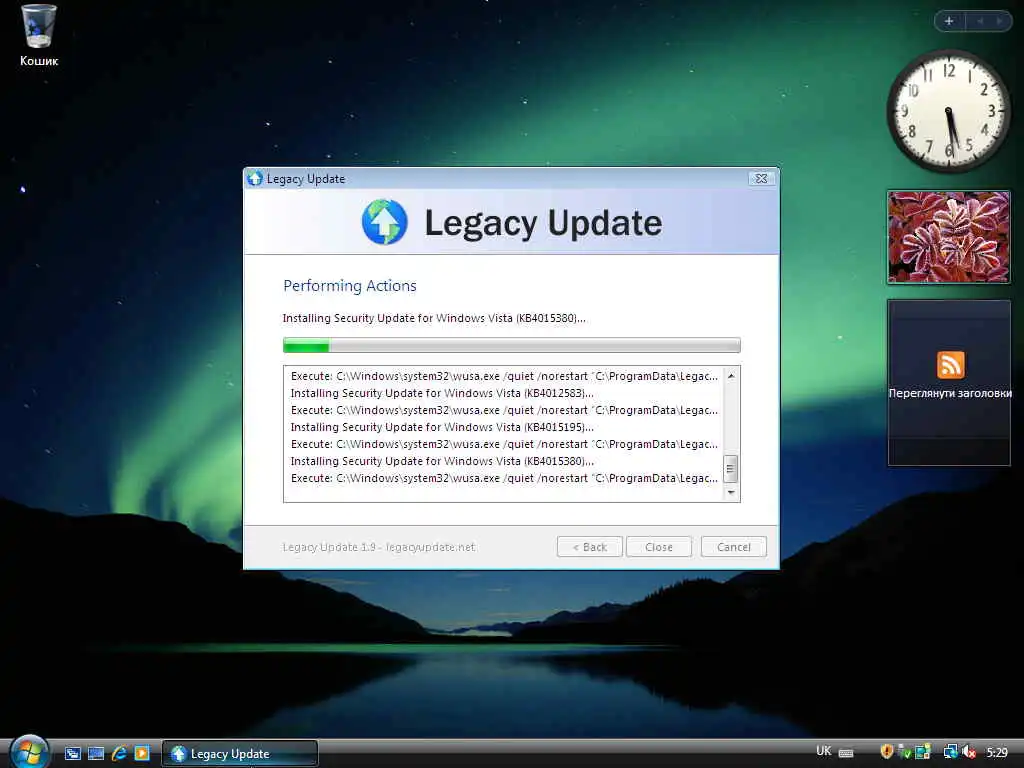Viewport: 1024px width, 768px height.
Task: Click the keyboard icon in language bar
Action: point(846,753)
